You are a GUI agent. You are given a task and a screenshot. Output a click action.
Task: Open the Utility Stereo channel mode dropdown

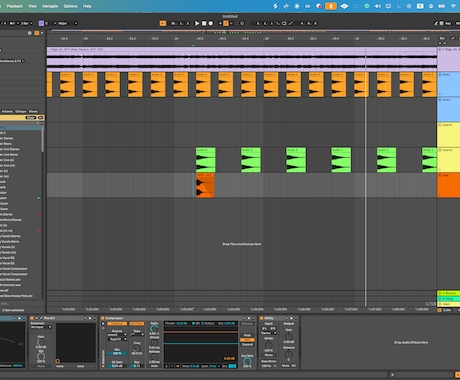coord(268,333)
